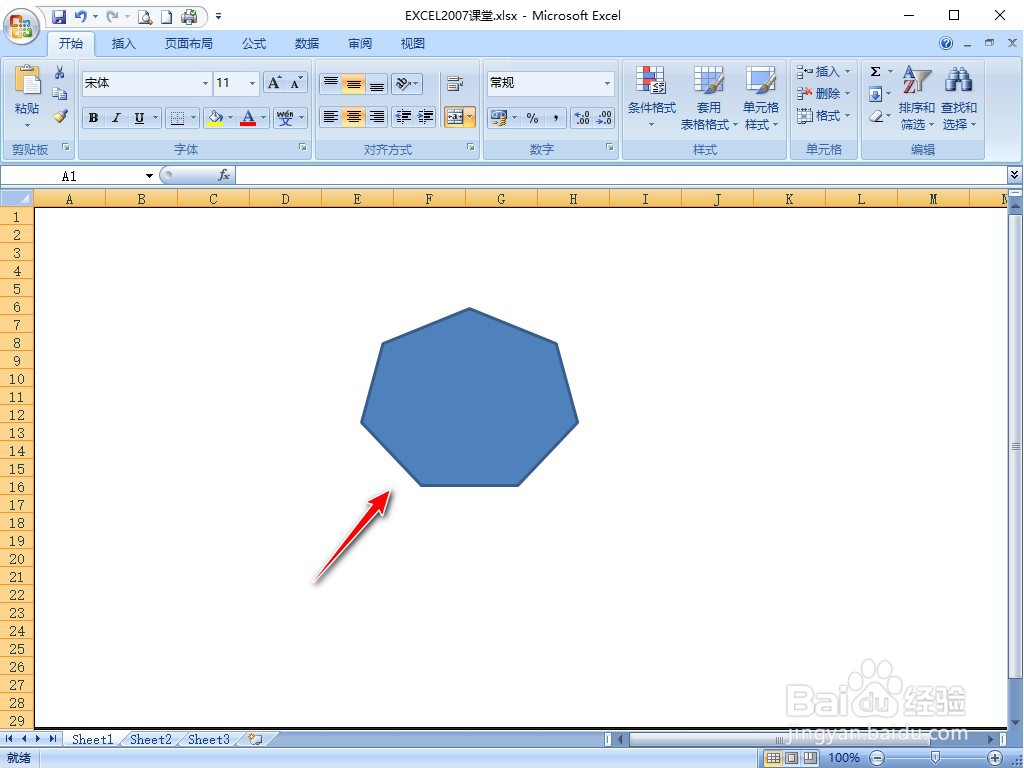Open the 视图 ribbon tab
The height and width of the screenshot is (768, 1024).
click(x=411, y=43)
